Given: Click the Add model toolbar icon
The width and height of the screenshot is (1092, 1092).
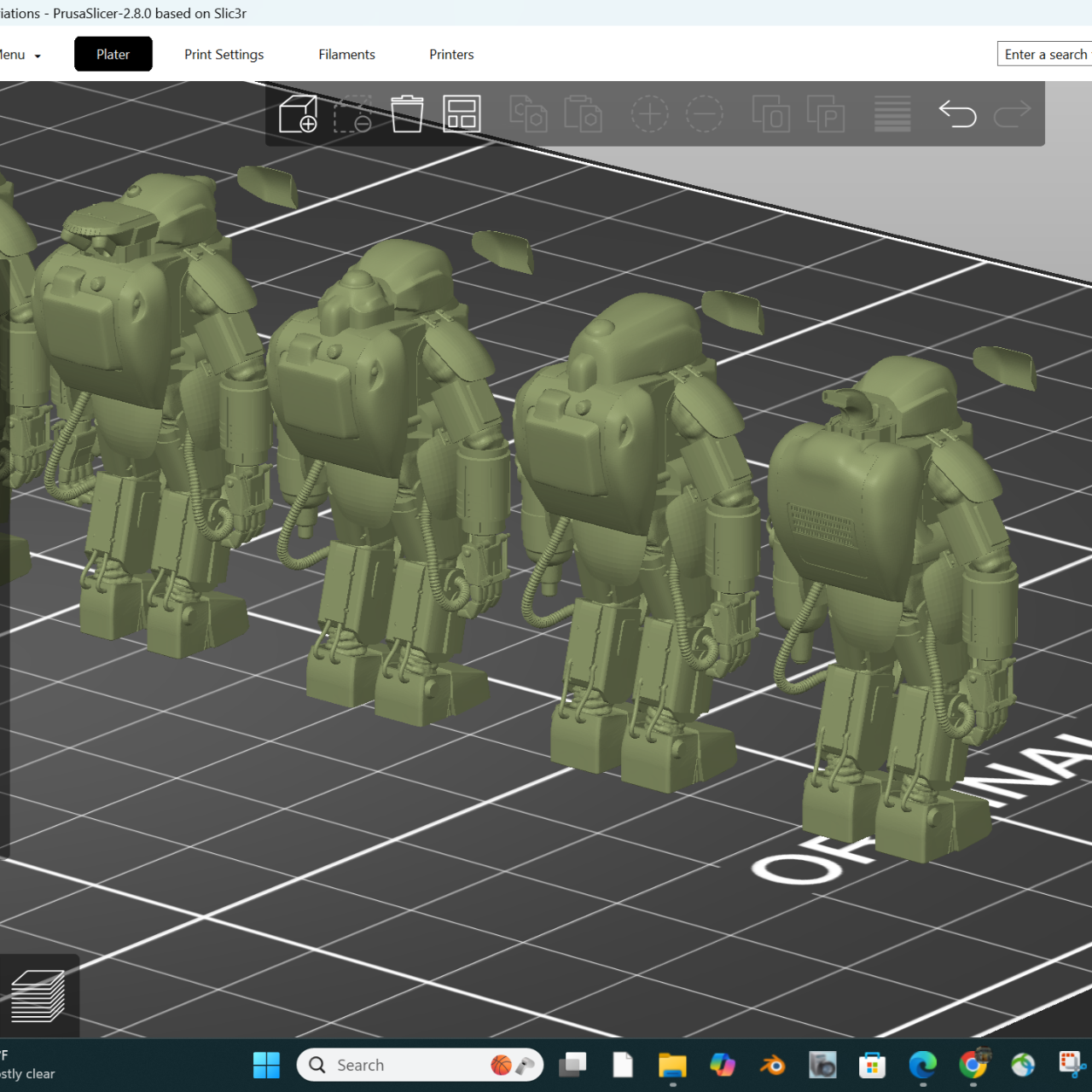Looking at the screenshot, I should pos(298,114).
